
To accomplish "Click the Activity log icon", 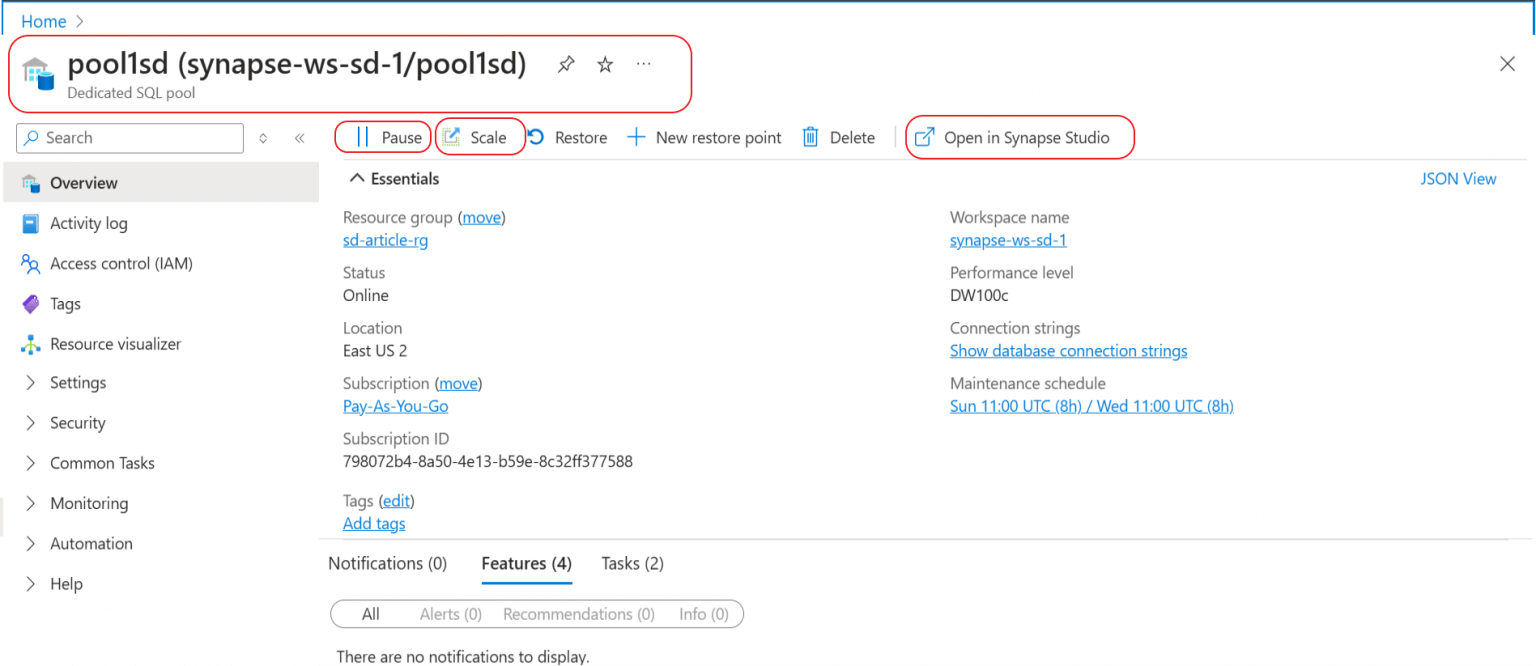I will (x=31, y=224).
